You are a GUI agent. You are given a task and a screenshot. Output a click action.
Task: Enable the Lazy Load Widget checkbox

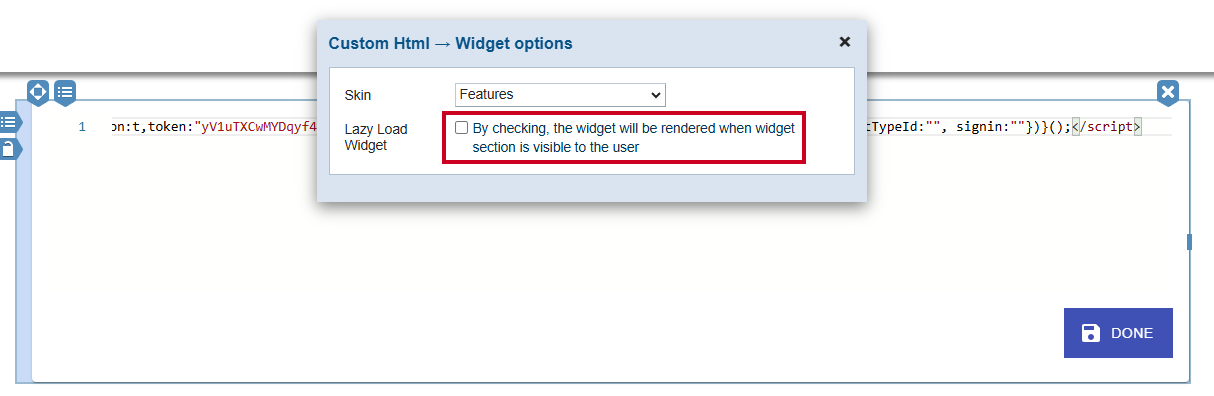tap(461, 128)
